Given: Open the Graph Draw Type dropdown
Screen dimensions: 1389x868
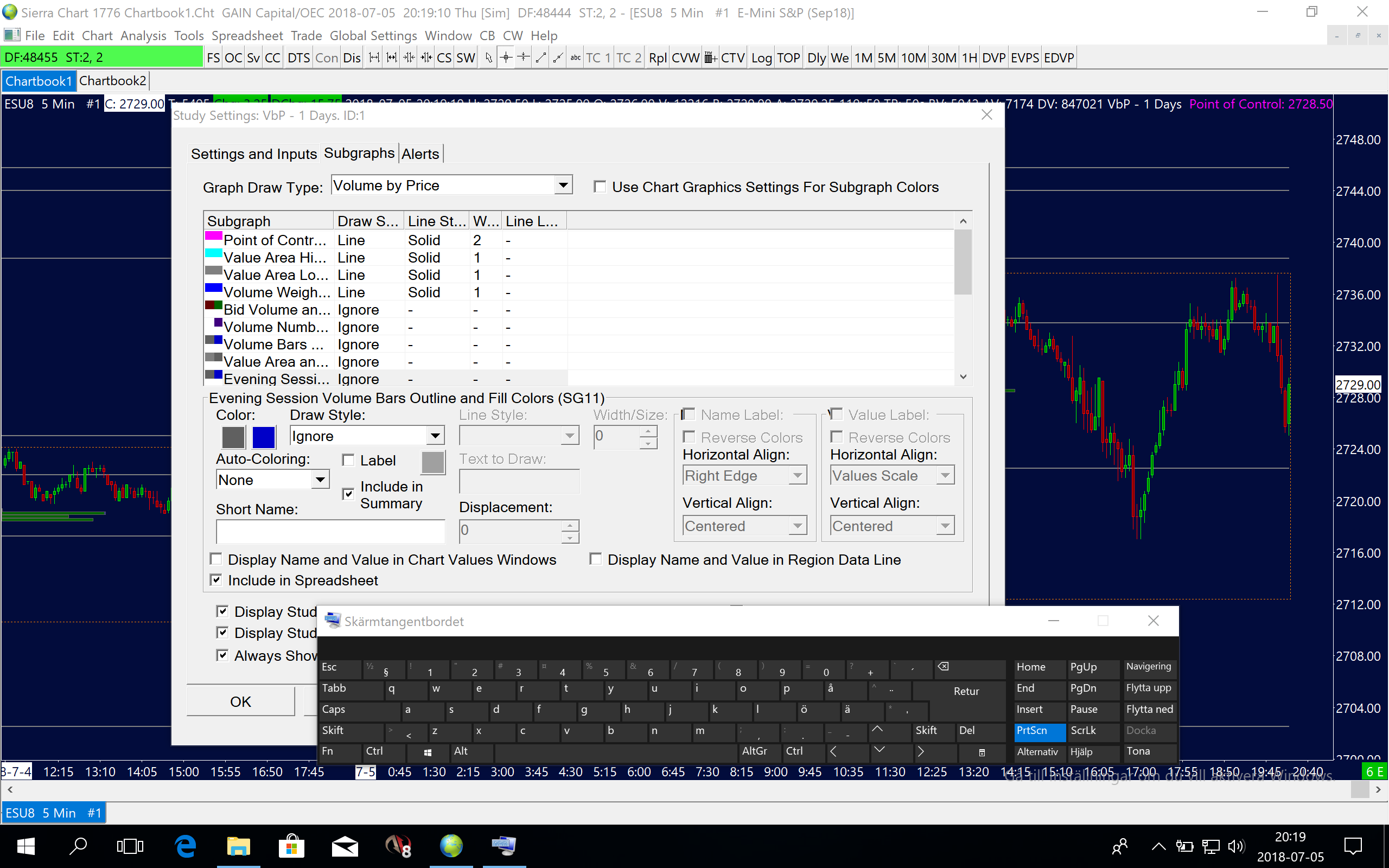Looking at the screenshot, I should [x=563, y=186].
